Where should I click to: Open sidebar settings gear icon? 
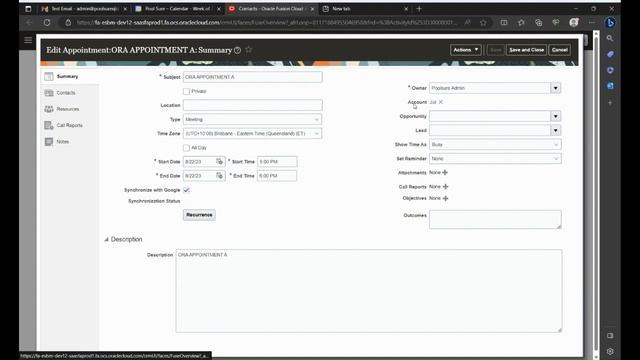610,351
